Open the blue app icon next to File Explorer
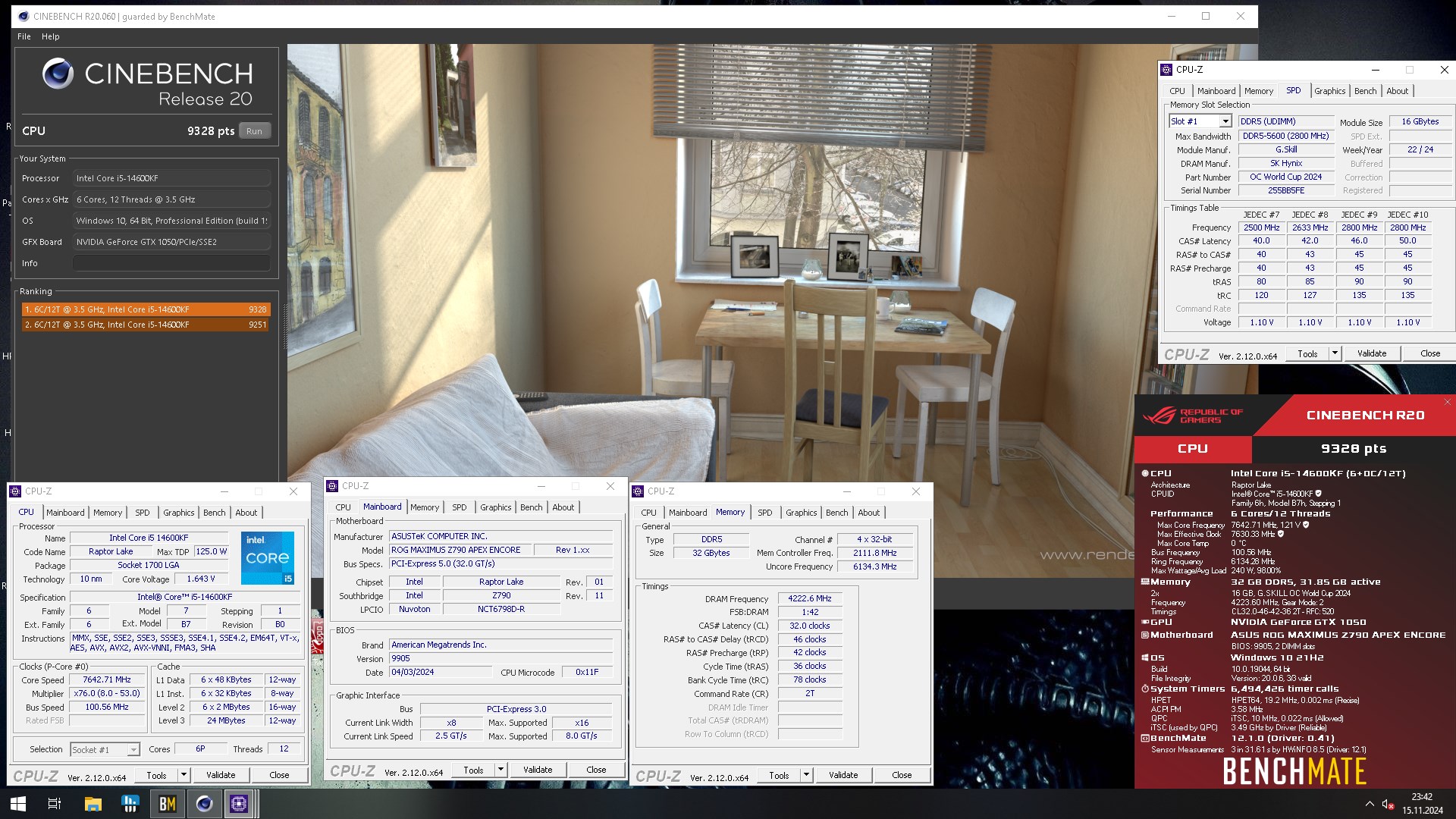The height and width of the screenshot is (819, 1456). (130, 804)
